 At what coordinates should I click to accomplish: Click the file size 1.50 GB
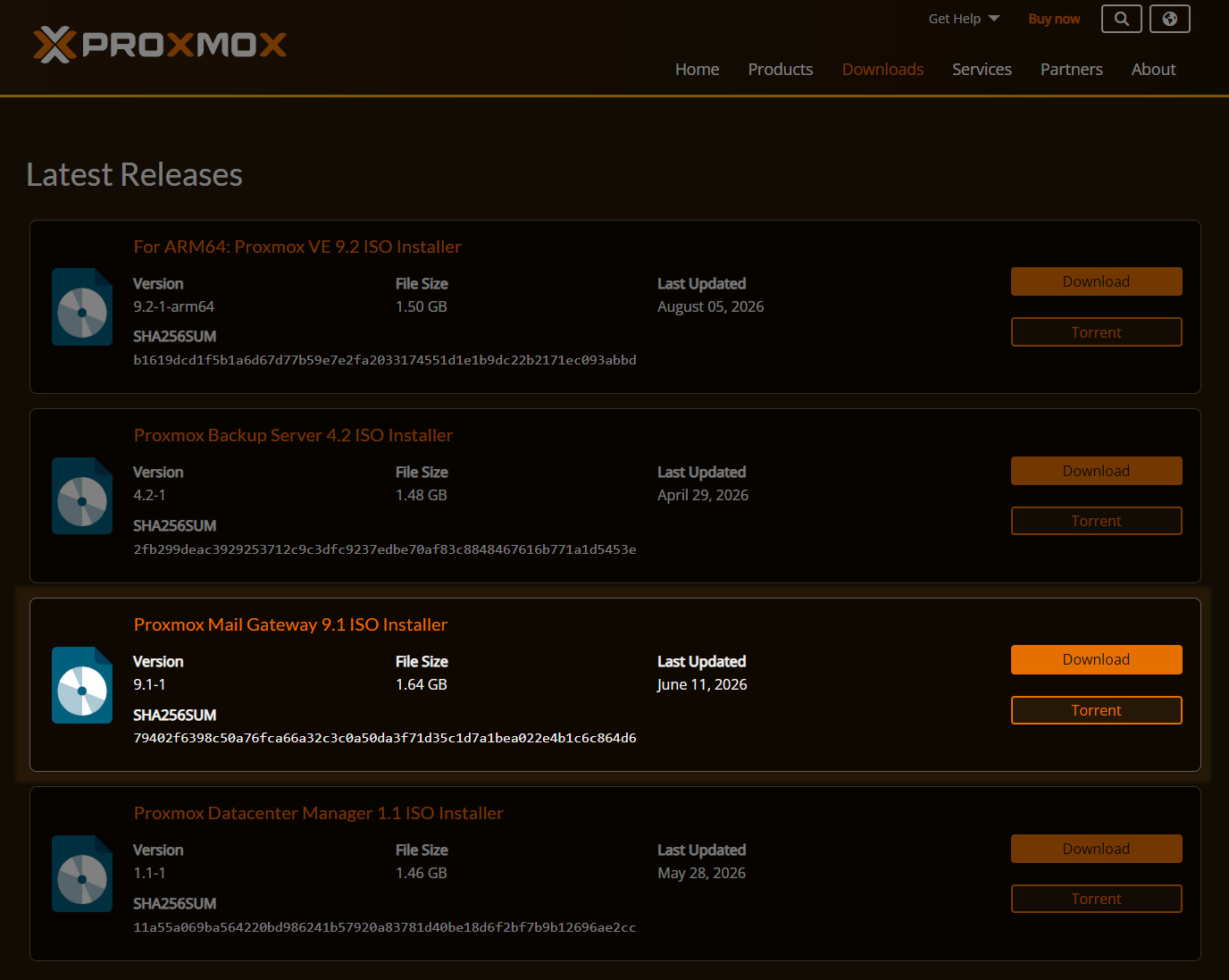point(422,306)
